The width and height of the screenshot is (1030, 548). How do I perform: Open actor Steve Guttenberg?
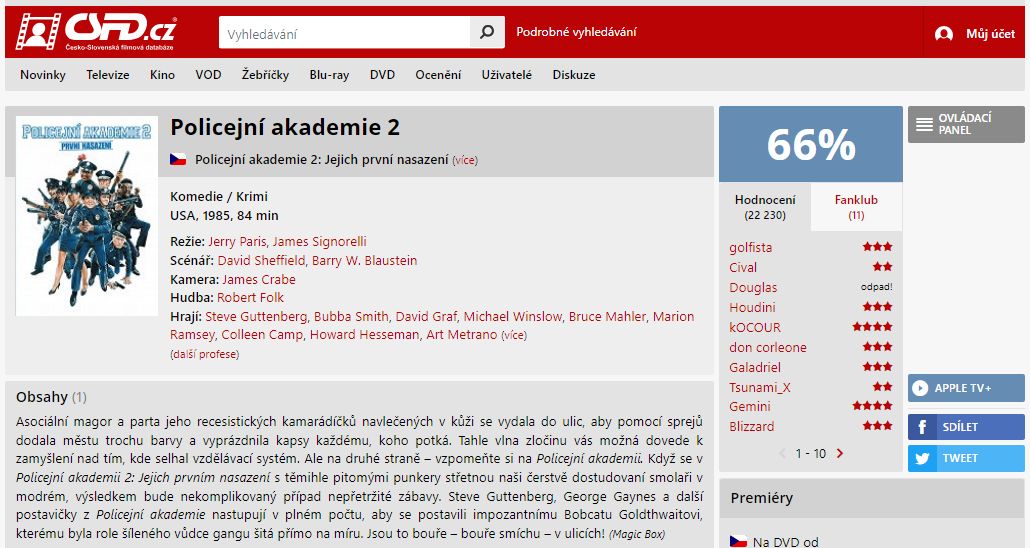(256, 317)
